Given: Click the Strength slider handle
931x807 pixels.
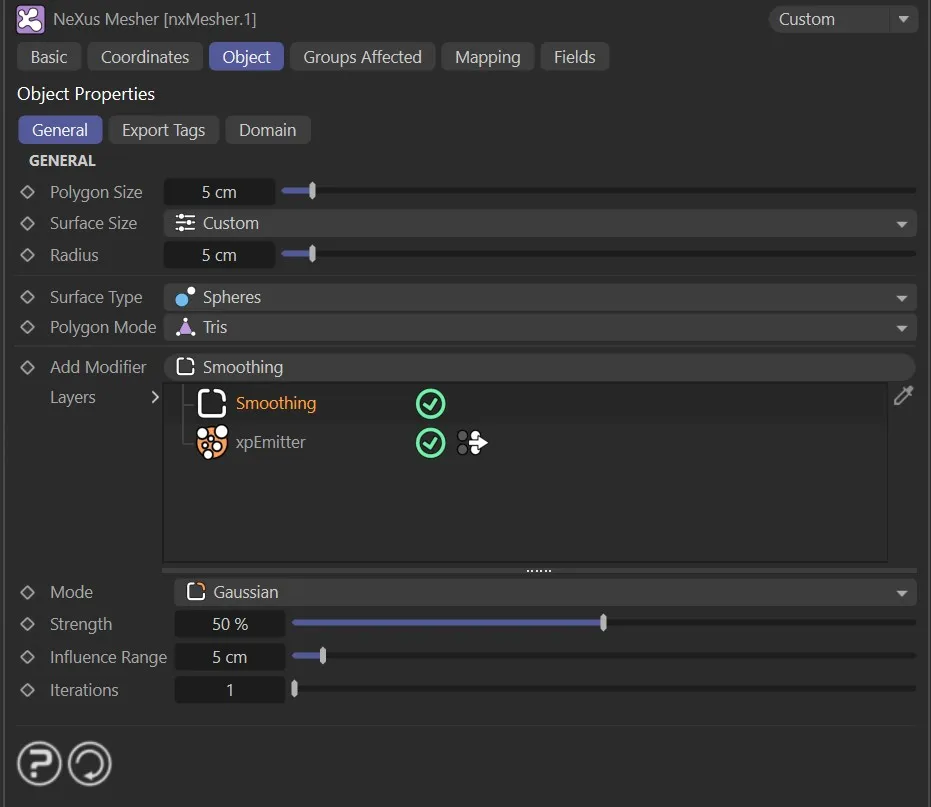Looking at the screenshot, I should 603,623.
